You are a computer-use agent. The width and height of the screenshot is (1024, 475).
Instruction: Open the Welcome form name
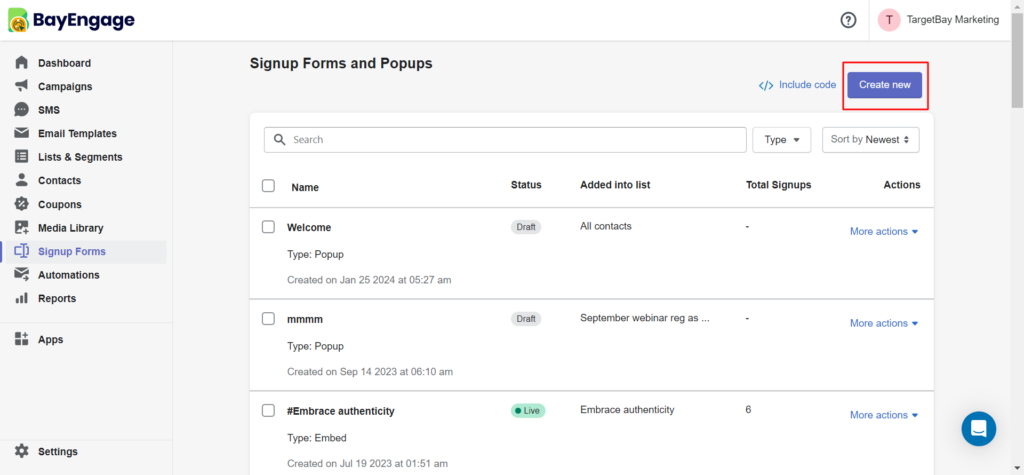click(309, 227)
